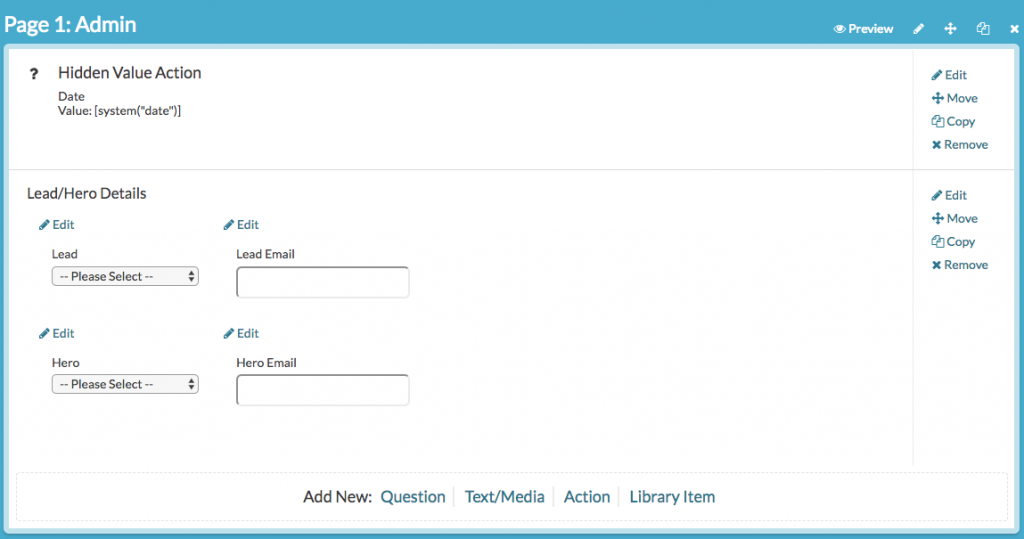The width and height of the screenshot is (1024, 539).
Task: Remove the Hidden Value Action
Action: [x=959, y=145]
